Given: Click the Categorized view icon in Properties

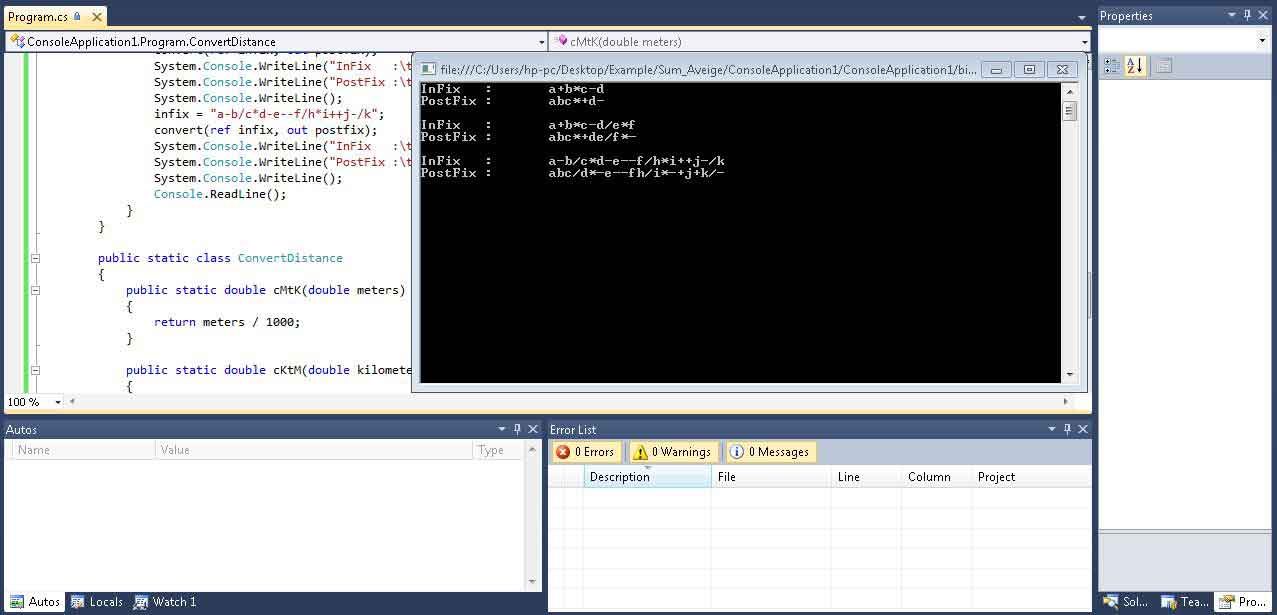Looking at the screenshot, I should (x=1112, y=66).
